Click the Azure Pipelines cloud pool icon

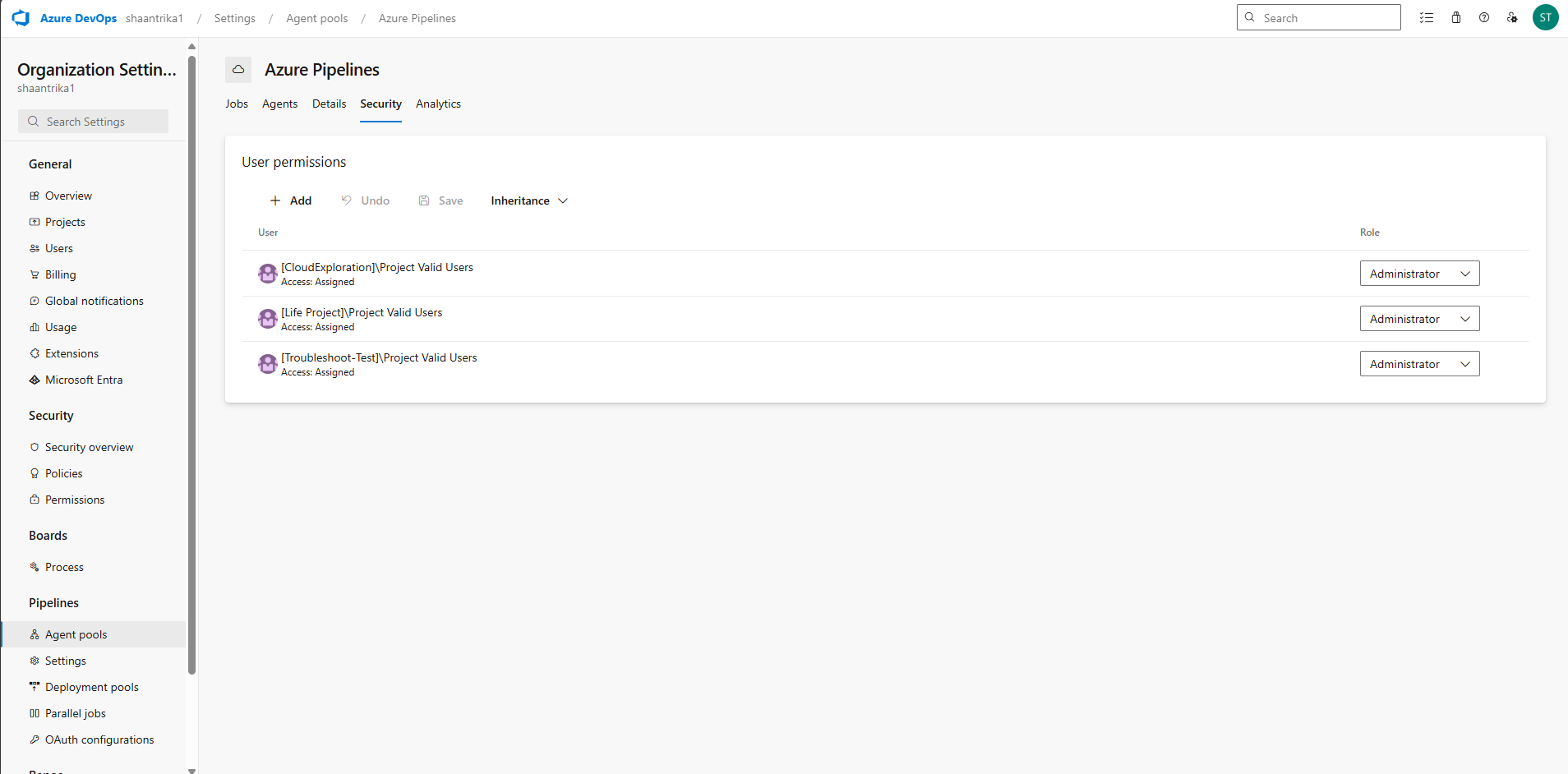(238, 70)
